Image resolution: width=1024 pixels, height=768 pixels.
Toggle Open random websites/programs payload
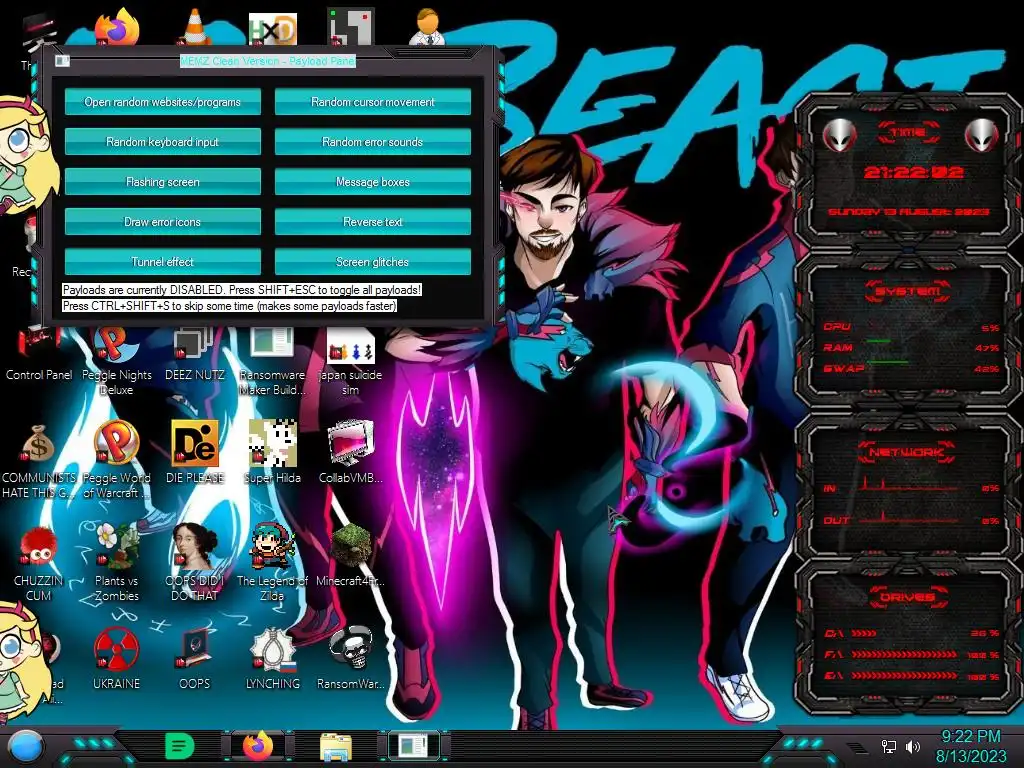(x=163, y=102)
